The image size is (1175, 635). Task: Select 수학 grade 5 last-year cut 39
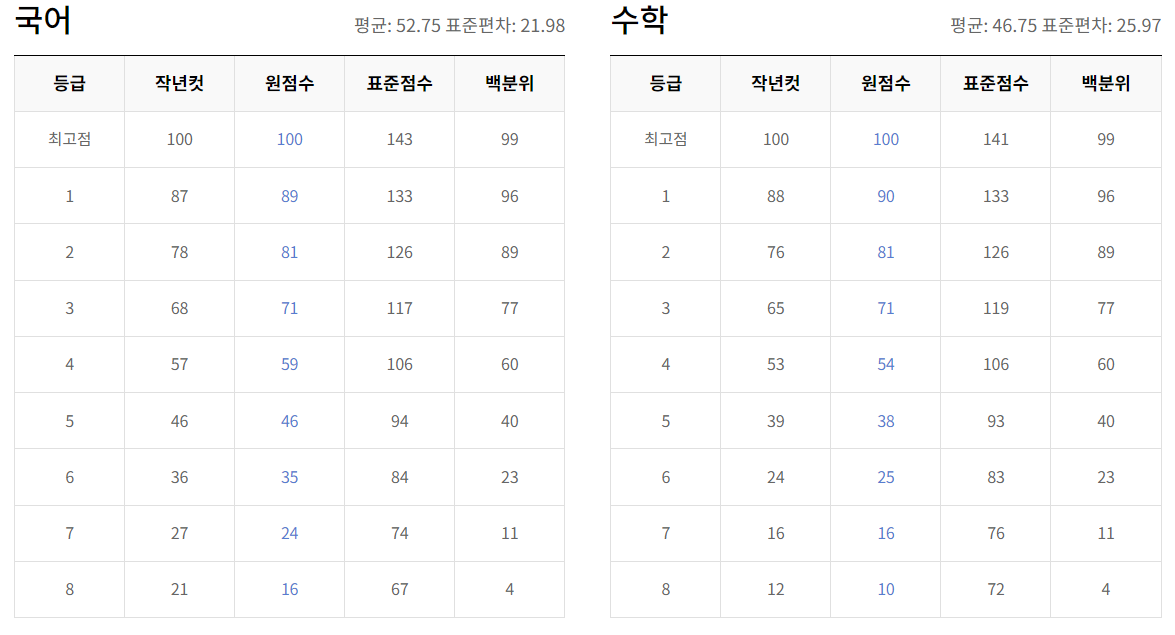(776, 421)
